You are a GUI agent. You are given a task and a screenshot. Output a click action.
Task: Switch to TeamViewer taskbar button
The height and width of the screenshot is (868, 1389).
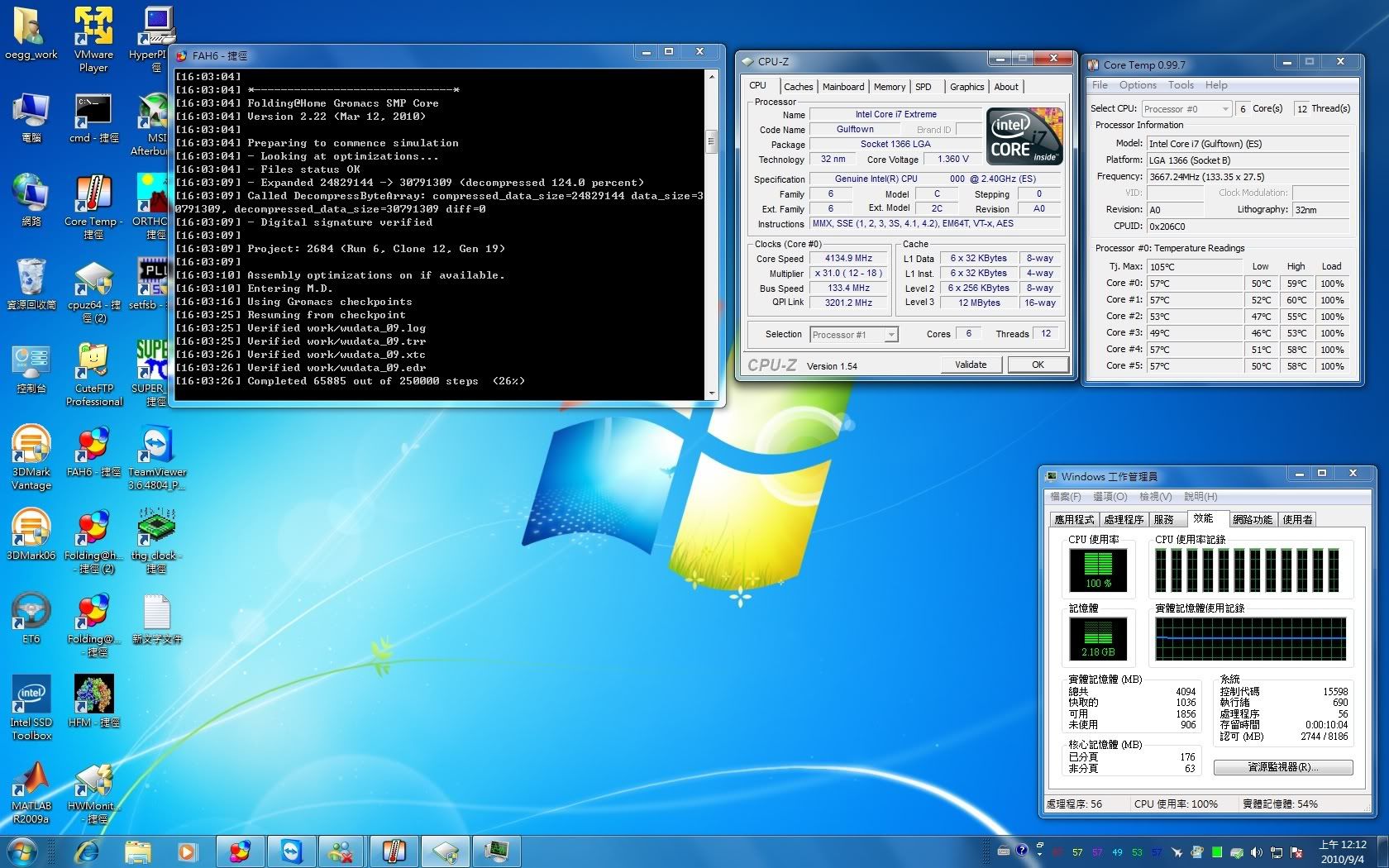(292, 851)
